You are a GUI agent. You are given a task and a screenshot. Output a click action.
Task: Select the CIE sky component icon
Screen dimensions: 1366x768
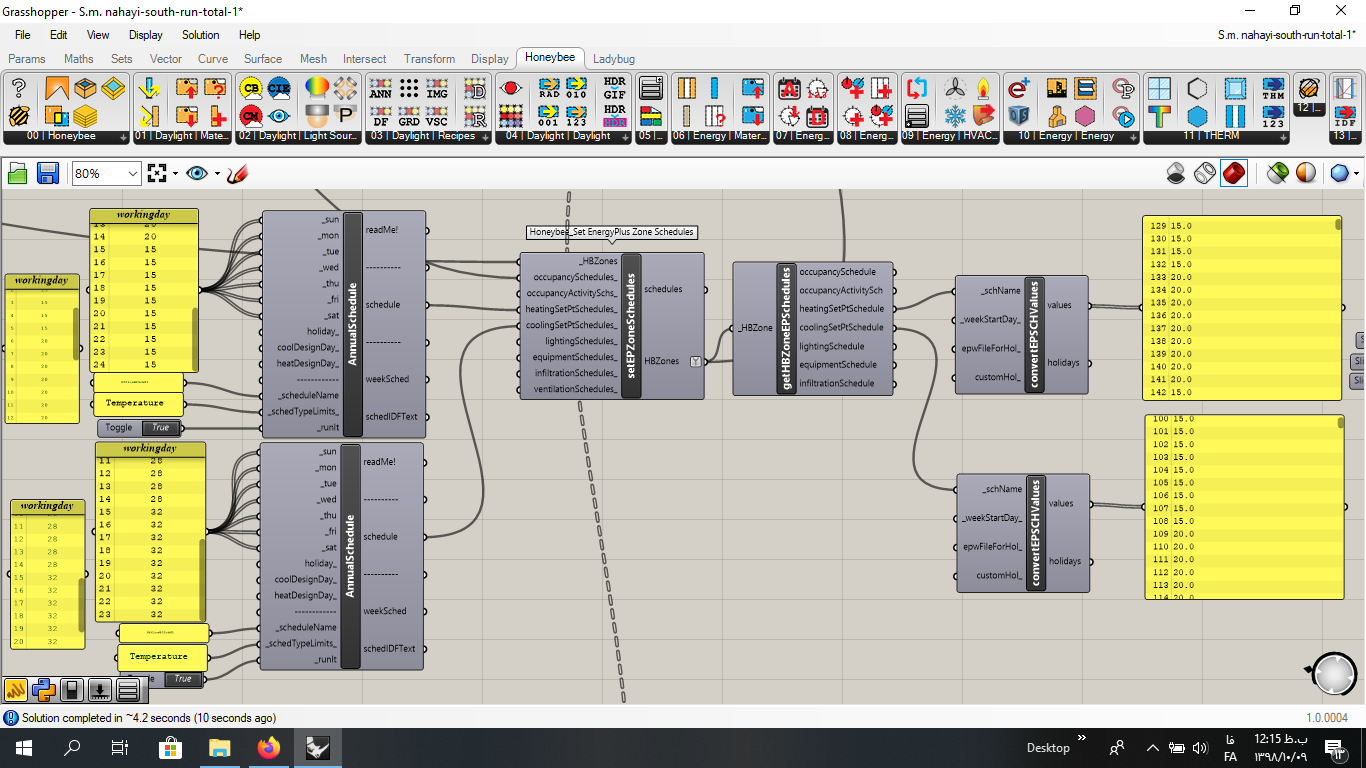279,88
